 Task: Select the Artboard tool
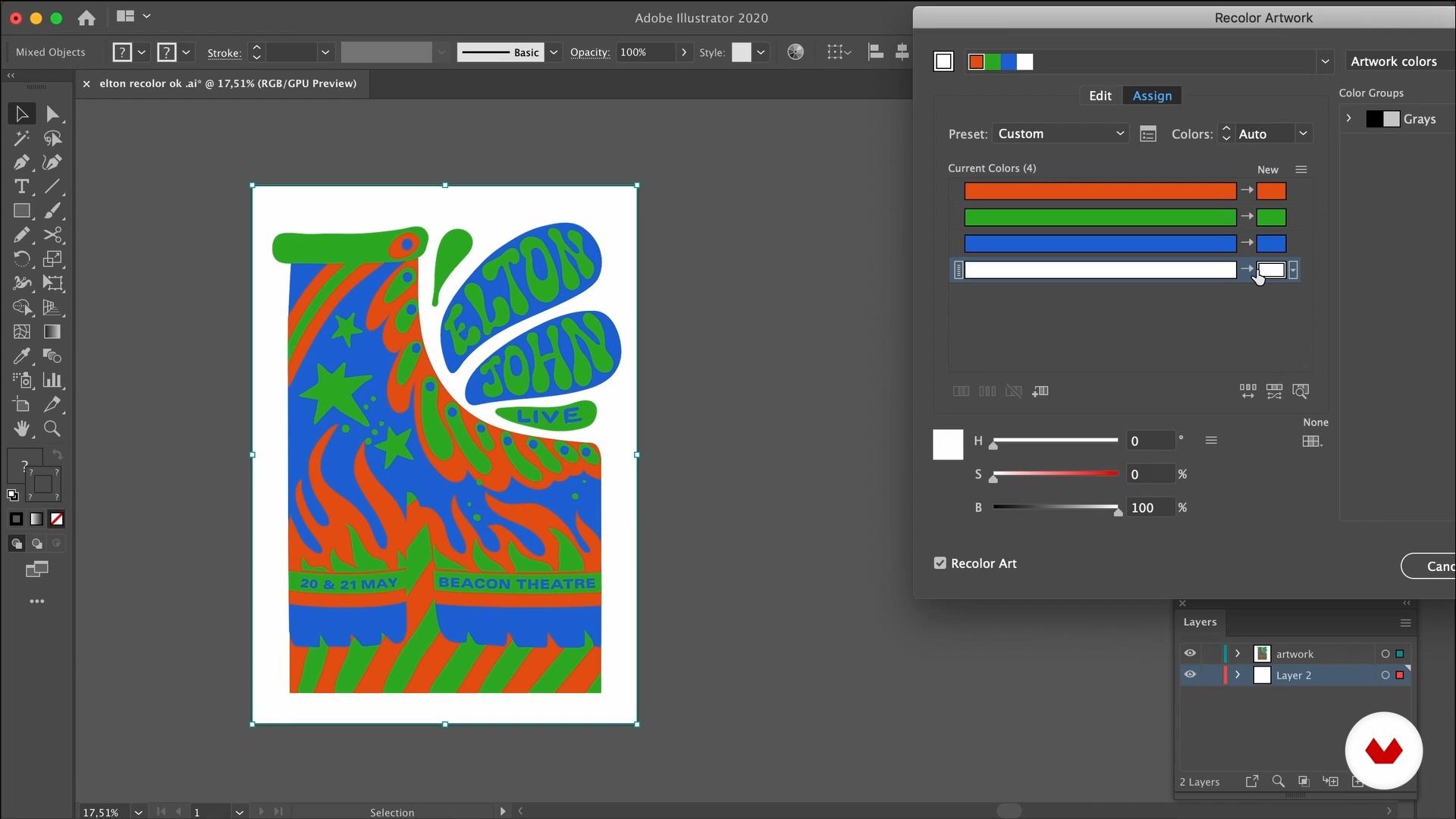pos(21,405)
